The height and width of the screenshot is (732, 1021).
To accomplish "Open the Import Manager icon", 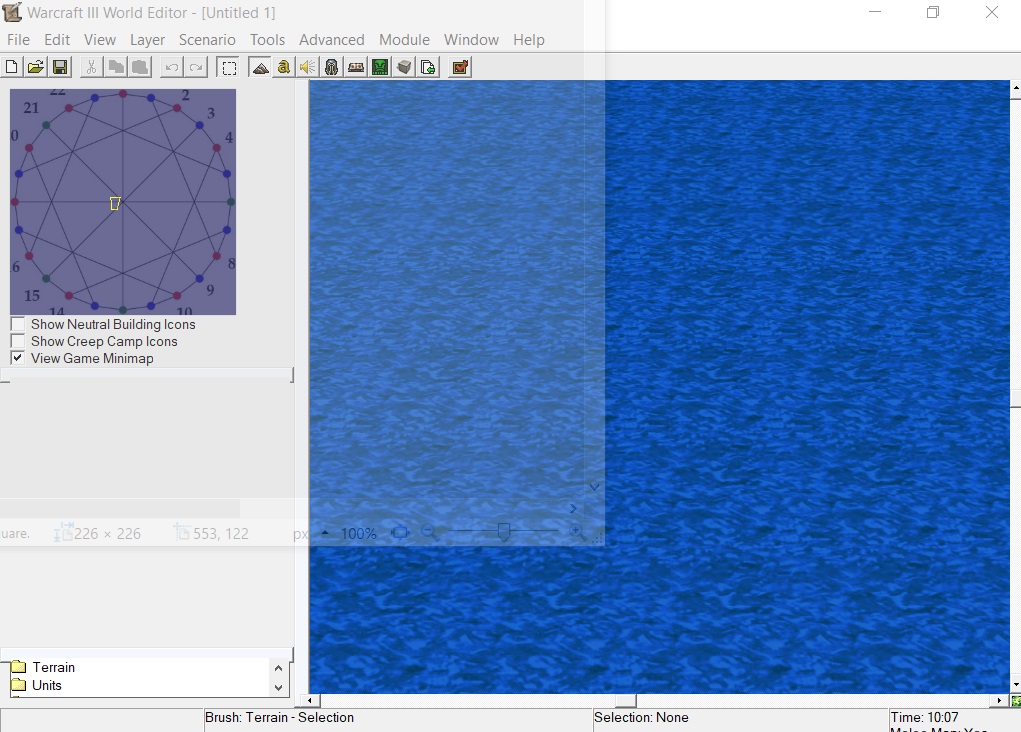I will click(x=428, y=67).
